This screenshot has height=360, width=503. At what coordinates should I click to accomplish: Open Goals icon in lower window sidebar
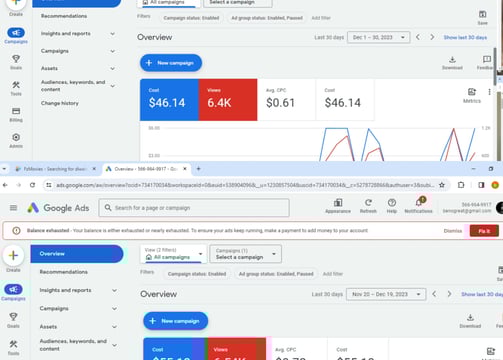[x=13, y=317]
